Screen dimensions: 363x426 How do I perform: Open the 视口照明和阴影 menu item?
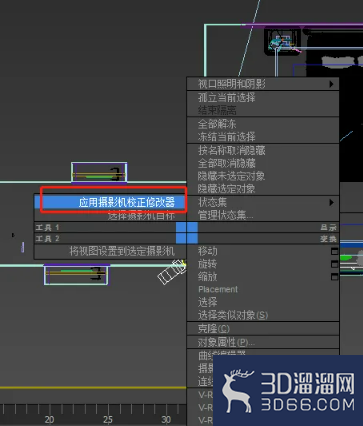(263, 84)
